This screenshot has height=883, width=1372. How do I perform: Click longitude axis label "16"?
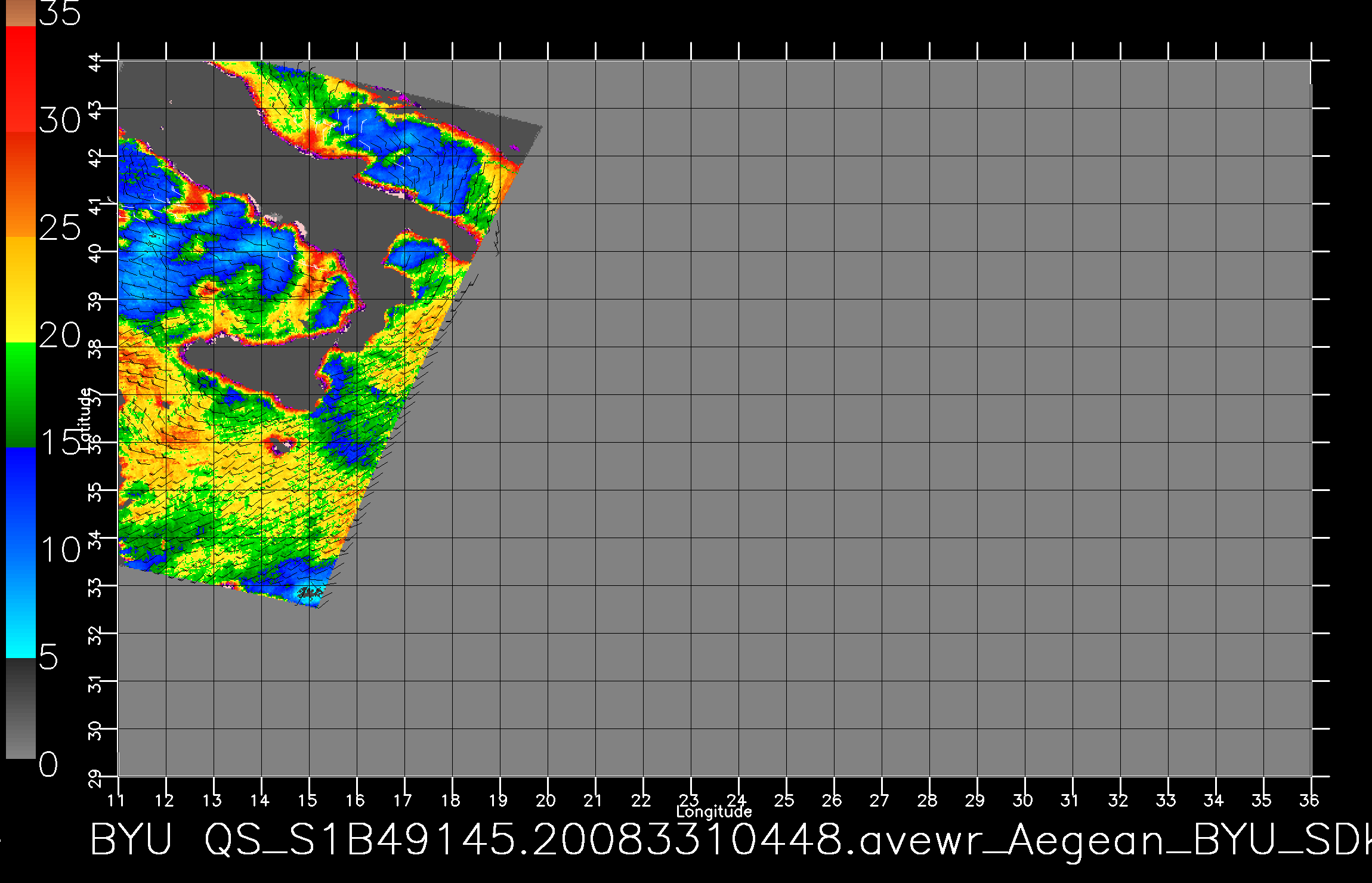[355, 800]
